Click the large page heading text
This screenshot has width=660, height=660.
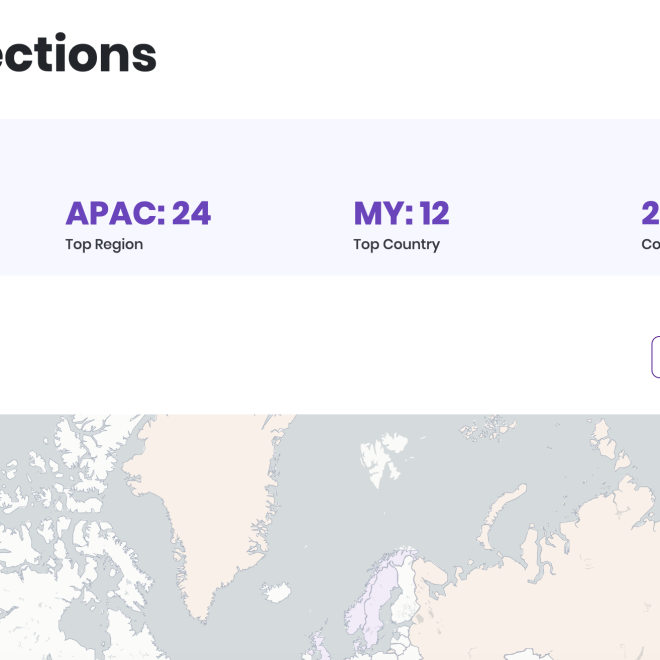coord(78,54)
